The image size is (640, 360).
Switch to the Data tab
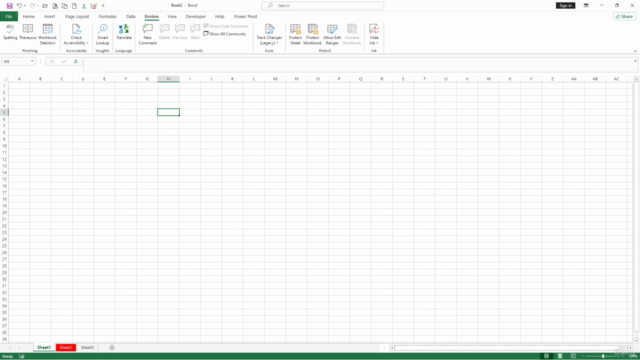131,17
